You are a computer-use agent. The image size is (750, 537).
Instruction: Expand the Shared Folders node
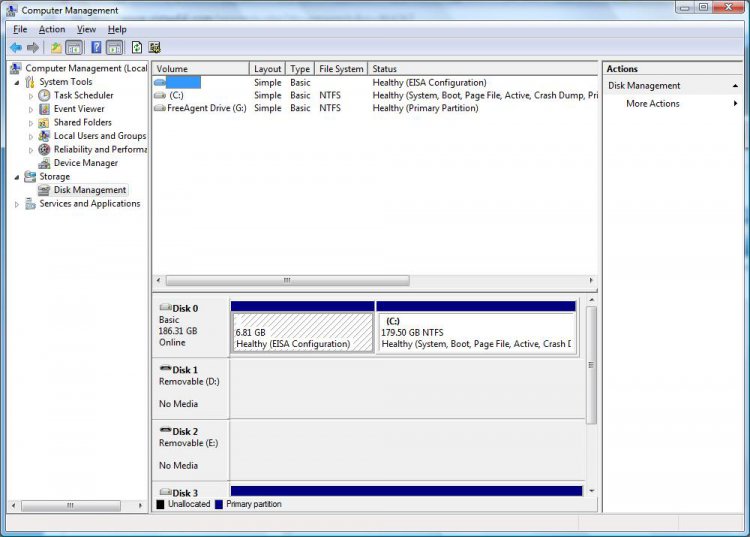click(31, 122)
